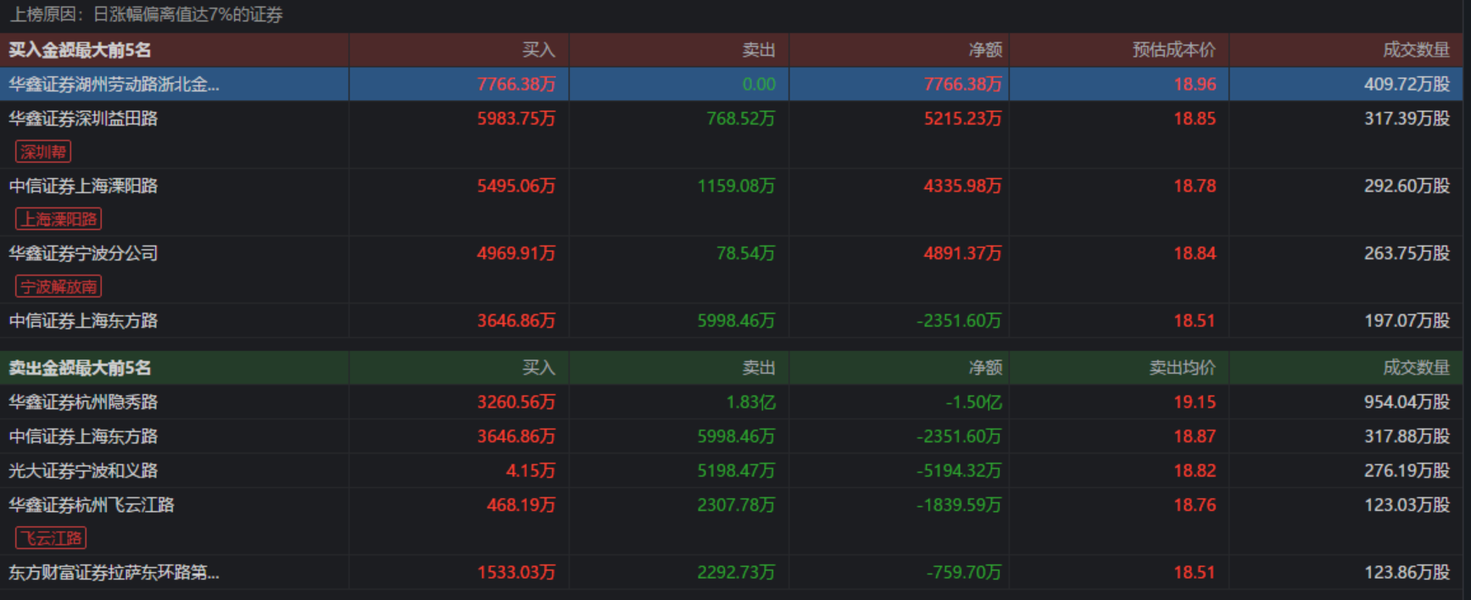Open 中信证券上海溧阳路 brokerage name

[x=83, y=186]
